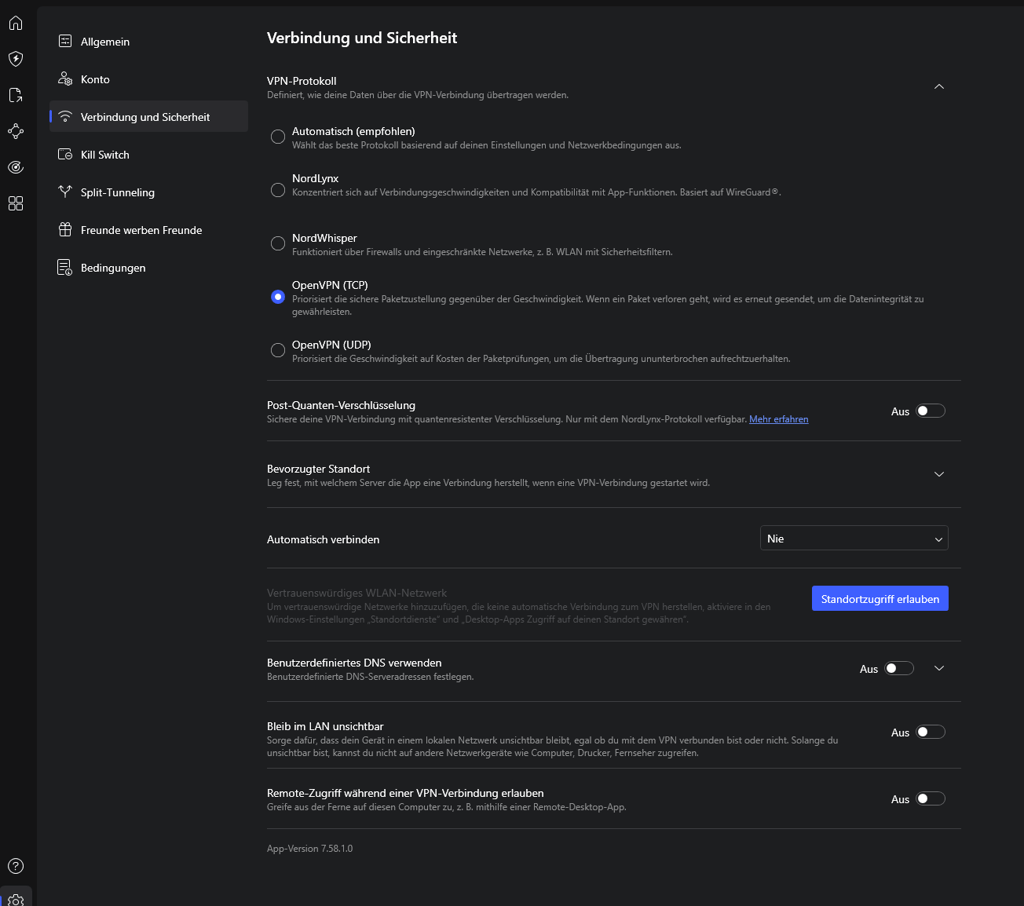Select the NordLynx protocol radio button
Image resolution: width=1024 pixels, height=906 pixels.
point(278,190)
